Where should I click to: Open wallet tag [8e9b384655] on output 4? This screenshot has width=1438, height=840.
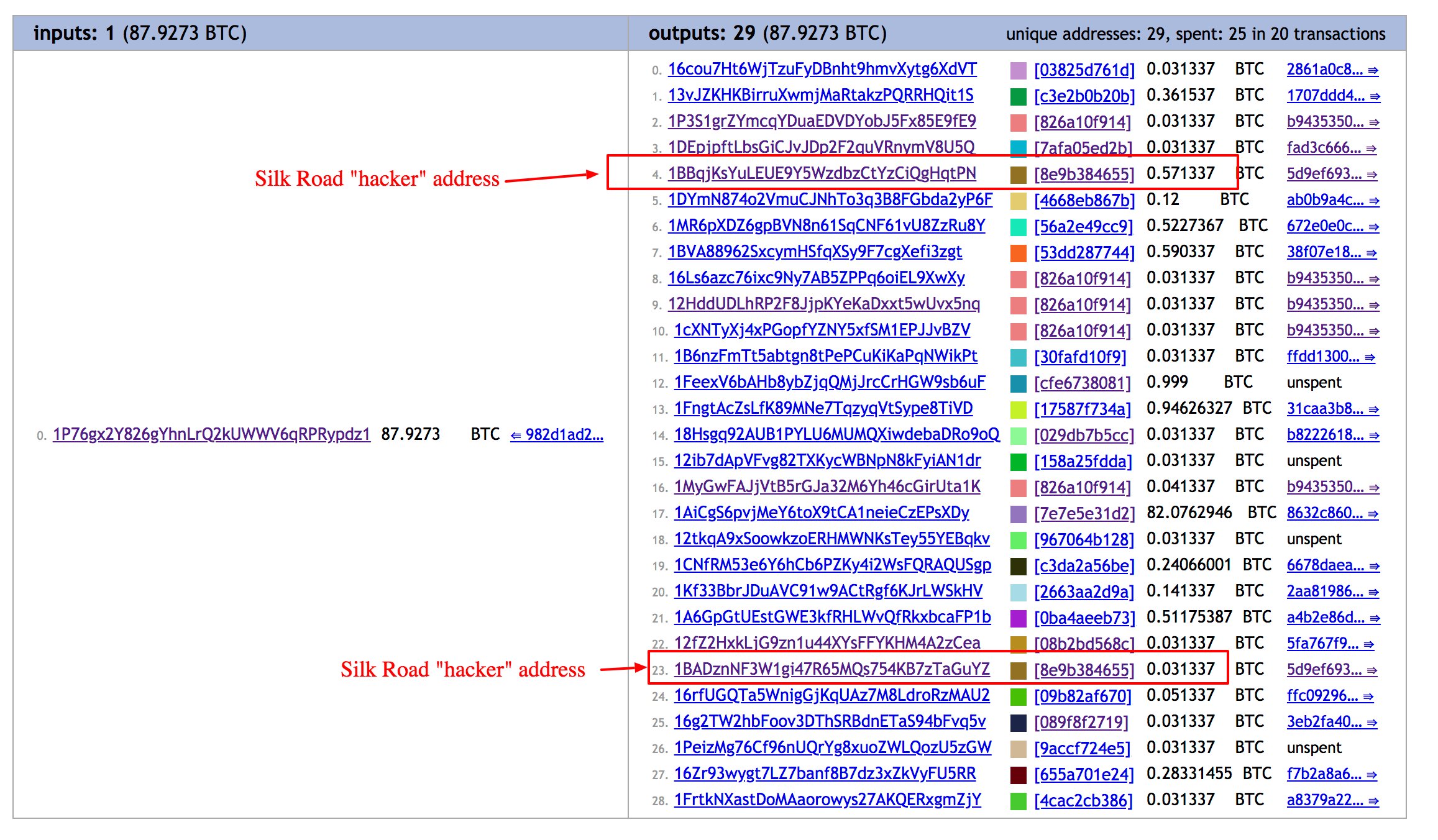1084,174
